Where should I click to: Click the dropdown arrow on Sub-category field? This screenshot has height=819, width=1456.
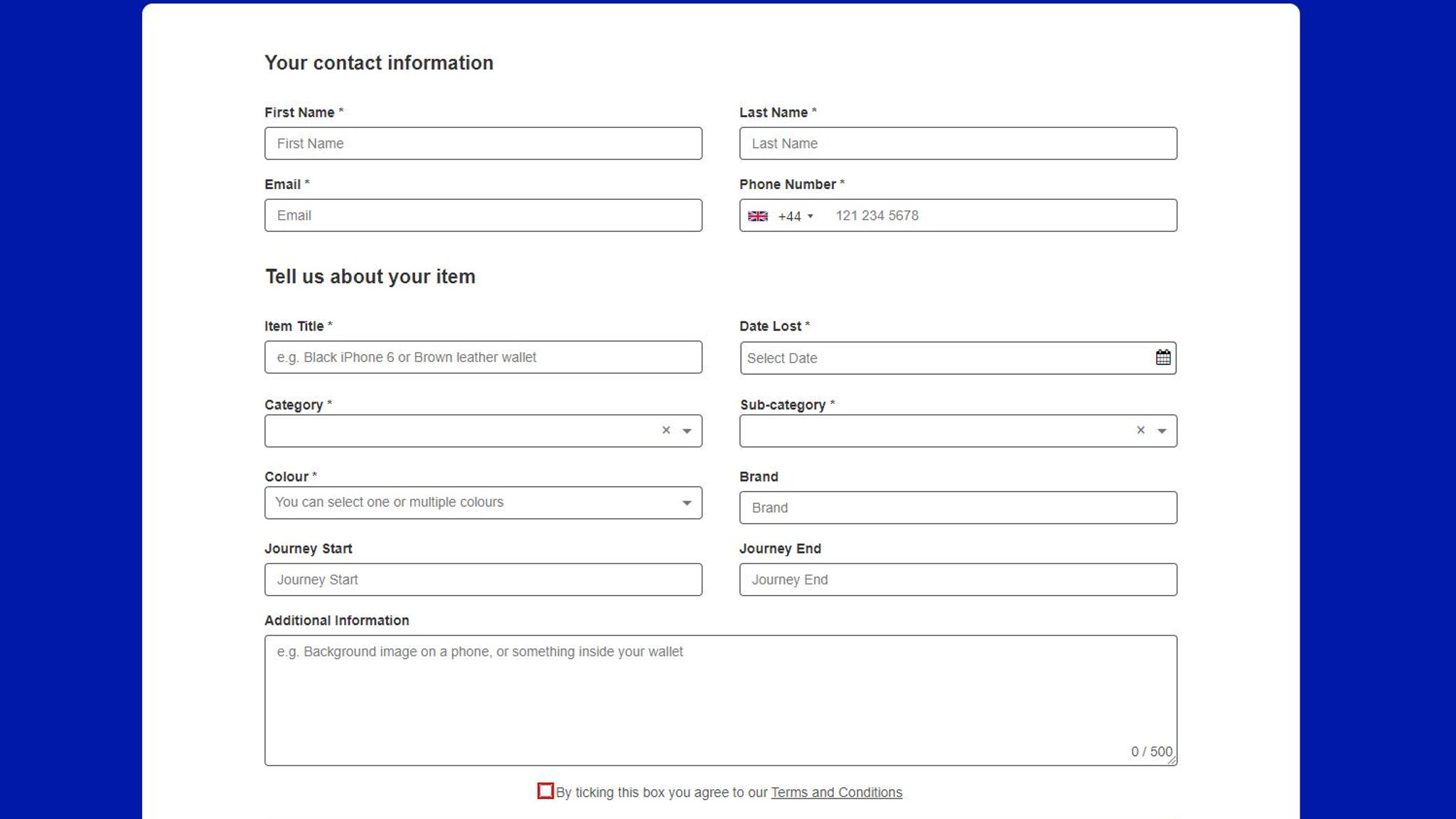click(x=1162, y=430)
